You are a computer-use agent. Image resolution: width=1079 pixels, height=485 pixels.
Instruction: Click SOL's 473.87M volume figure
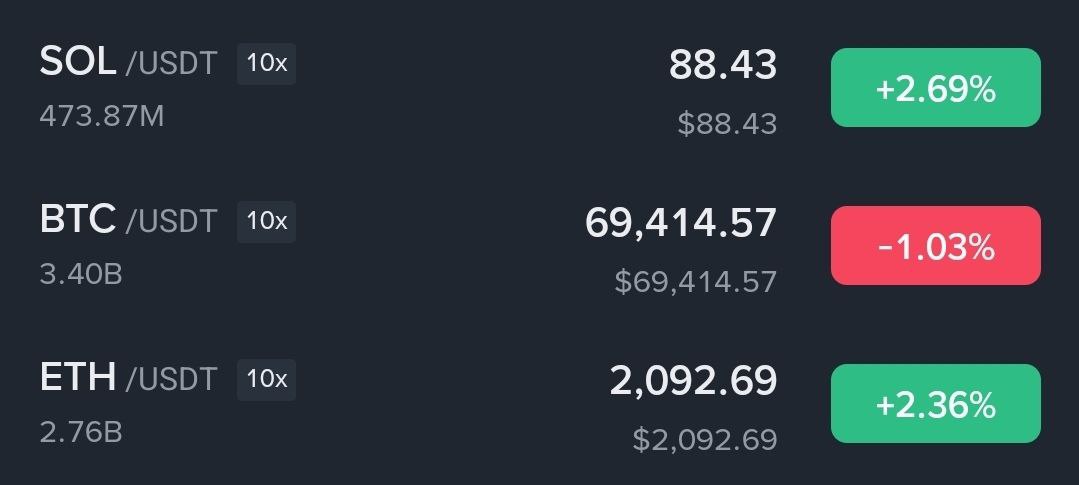(x=102, y=116)
